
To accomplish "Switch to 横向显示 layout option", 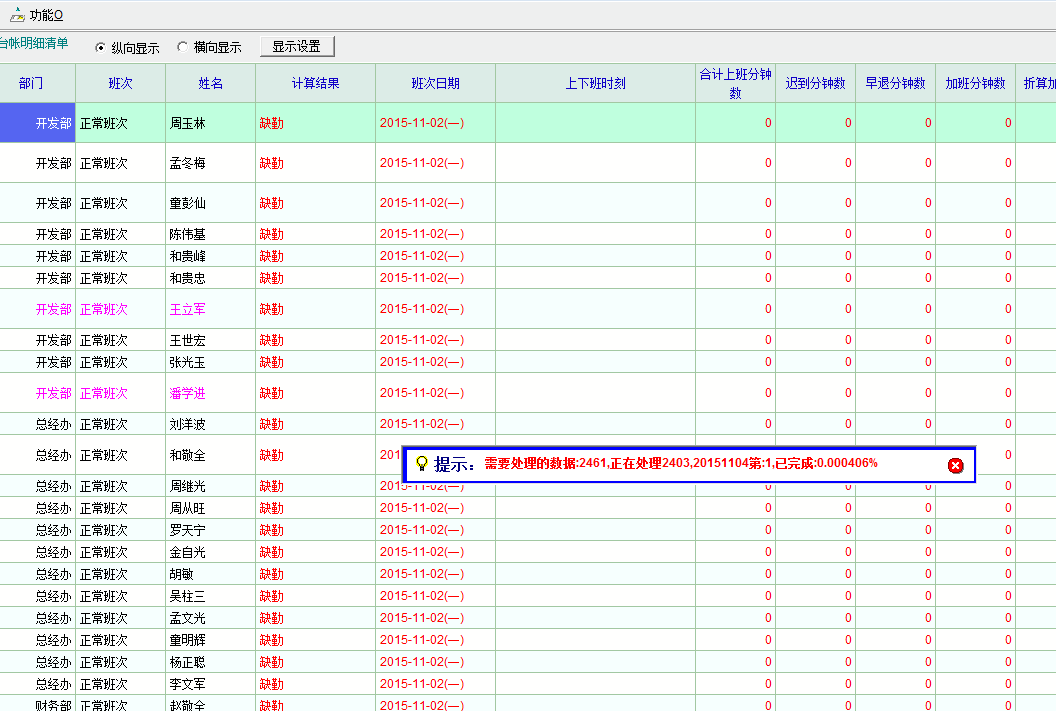I will coord(182,47).
